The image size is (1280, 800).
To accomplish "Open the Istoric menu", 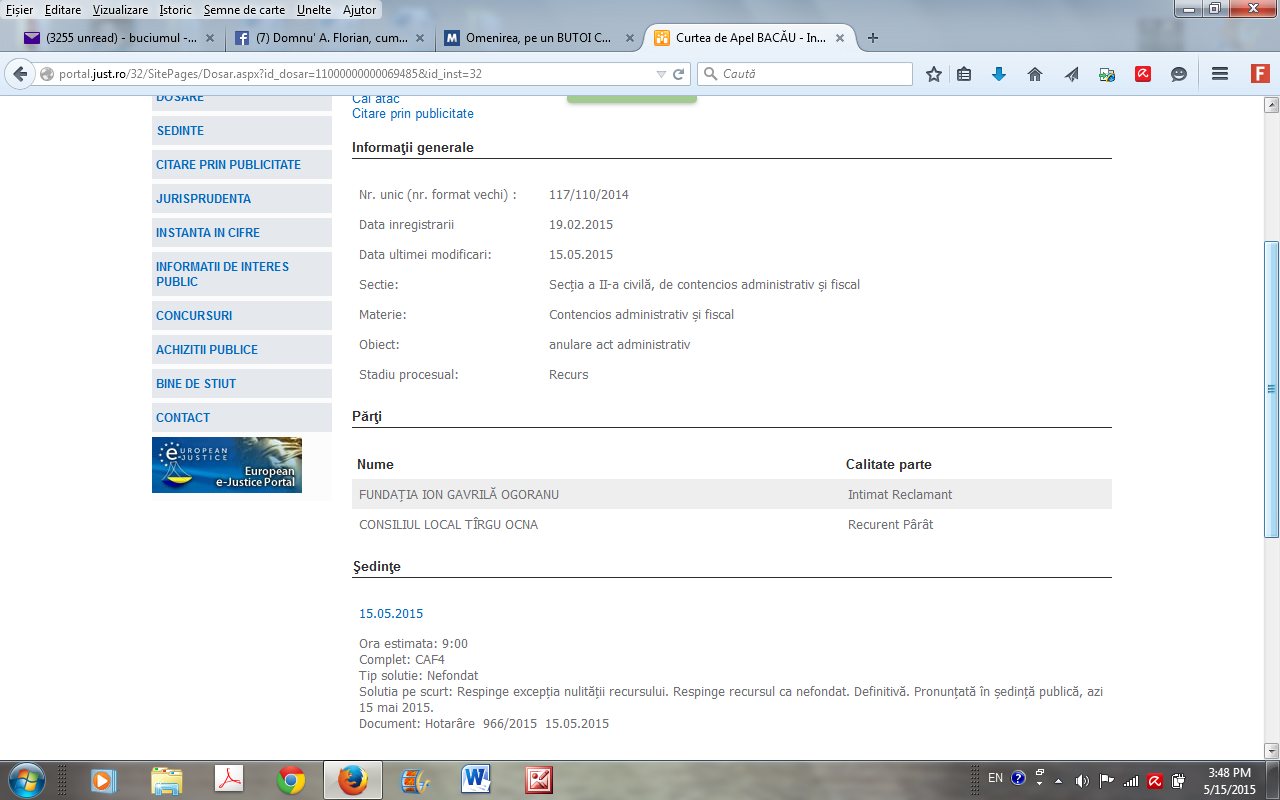I will pyautogui.click(x=175, y=10).
